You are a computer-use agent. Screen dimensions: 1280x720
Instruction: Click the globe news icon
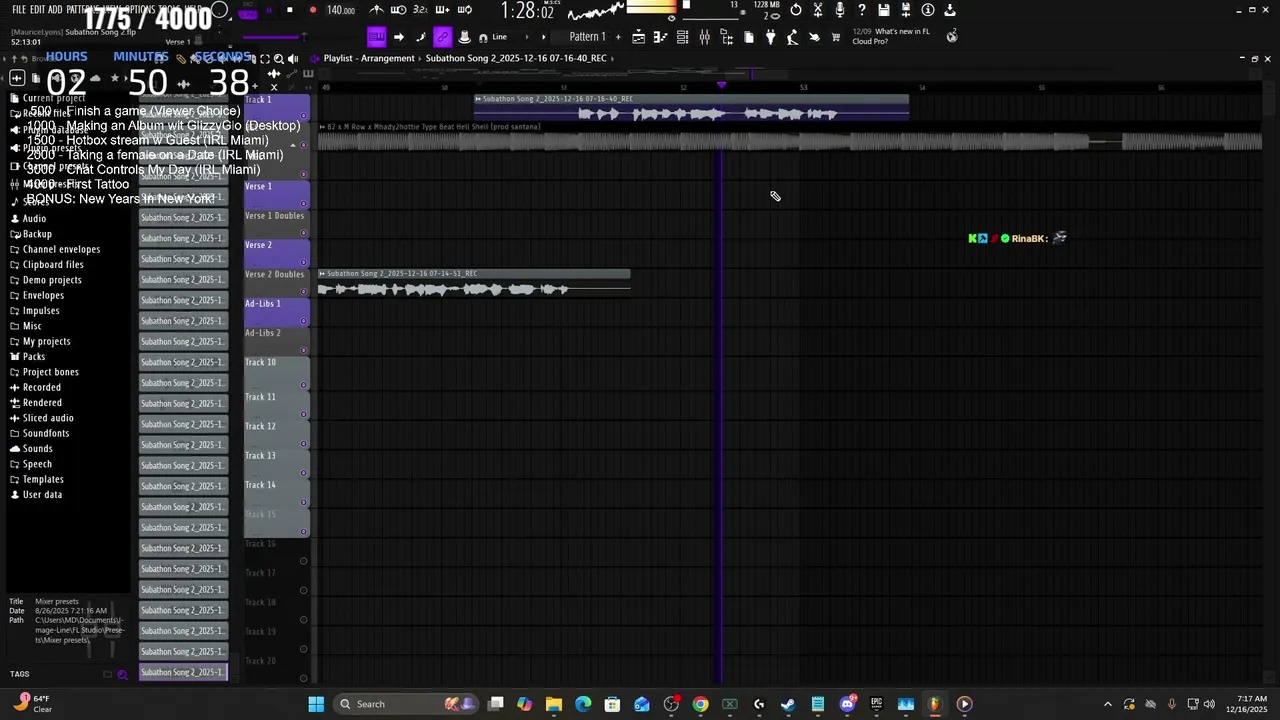(x=952, y=36)
